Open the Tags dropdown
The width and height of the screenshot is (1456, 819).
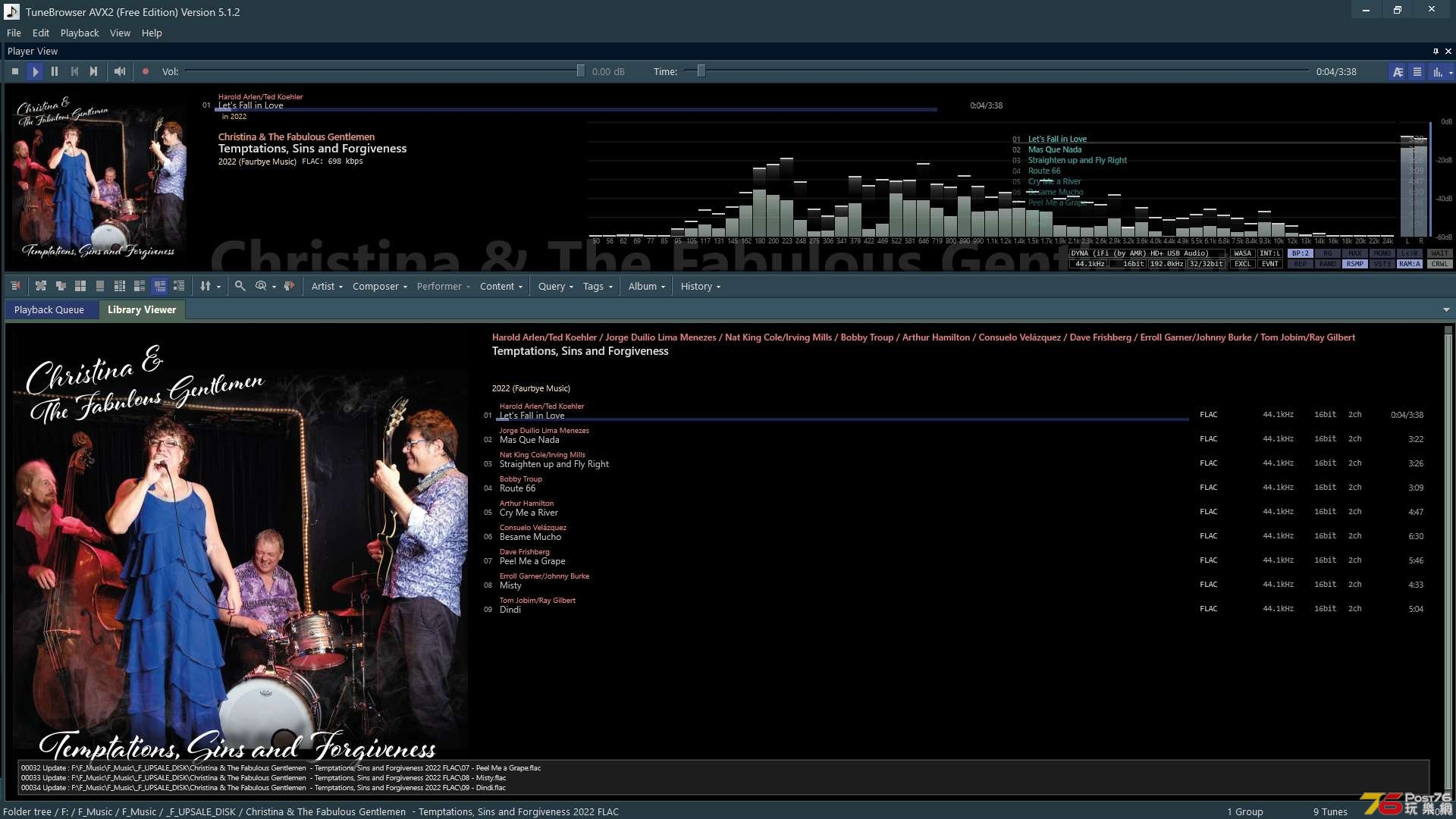pos(598,286)
